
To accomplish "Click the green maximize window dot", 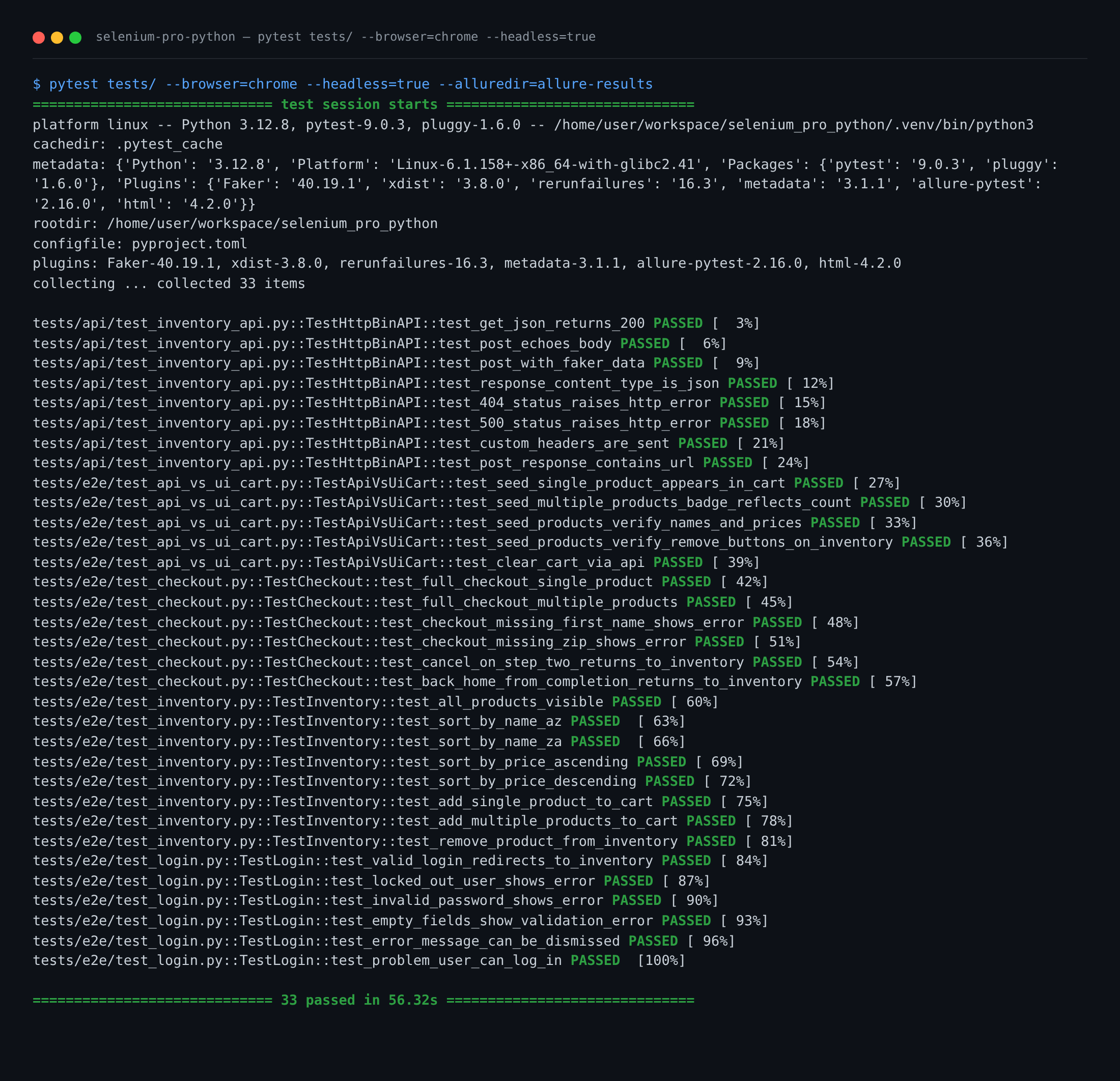I will click(75, 38).
